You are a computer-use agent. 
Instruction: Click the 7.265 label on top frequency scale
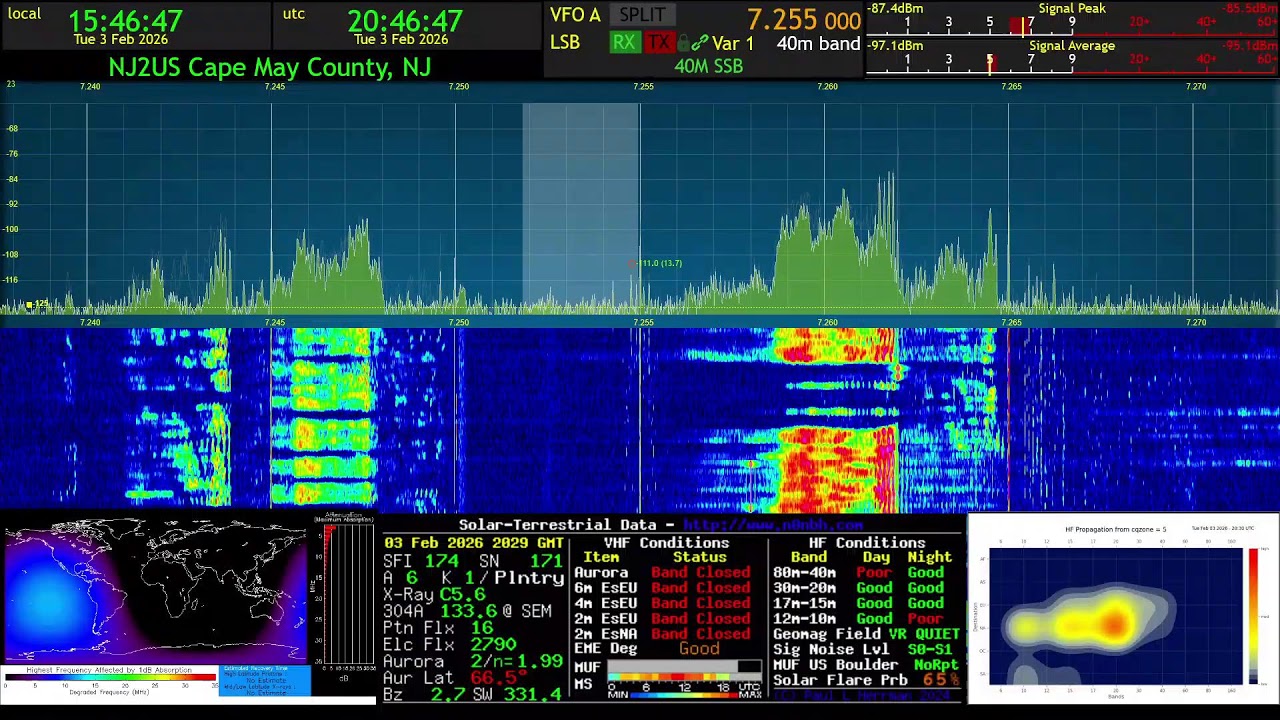[1011, 87]
